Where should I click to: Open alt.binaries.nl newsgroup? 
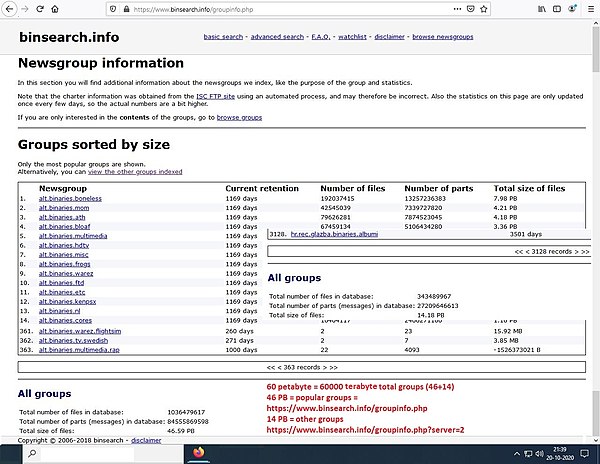tap(60, 311)
